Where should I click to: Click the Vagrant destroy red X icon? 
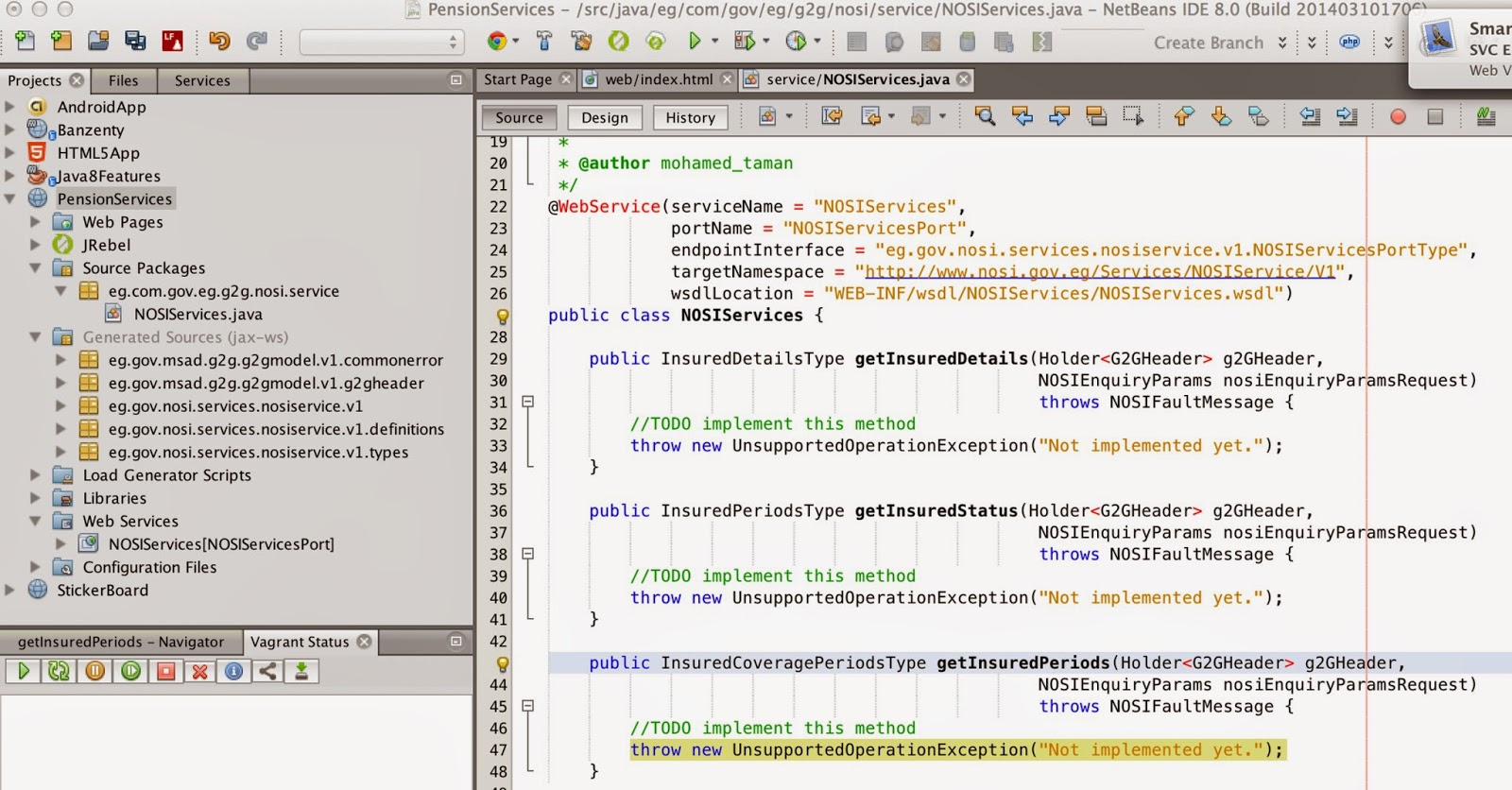[x=199, y=671]
